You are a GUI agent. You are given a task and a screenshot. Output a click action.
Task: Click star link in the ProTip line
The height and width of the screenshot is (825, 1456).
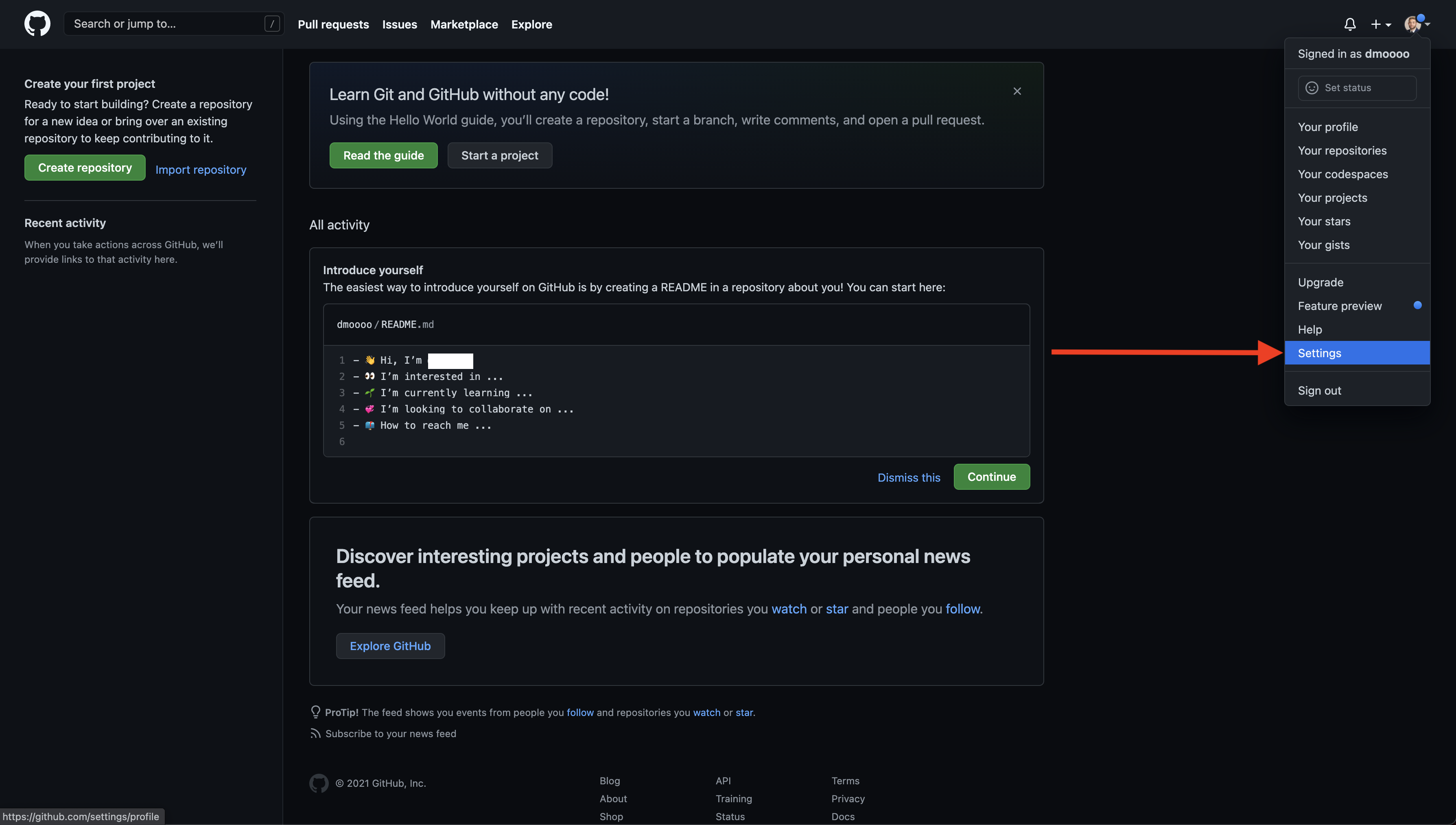744,713
